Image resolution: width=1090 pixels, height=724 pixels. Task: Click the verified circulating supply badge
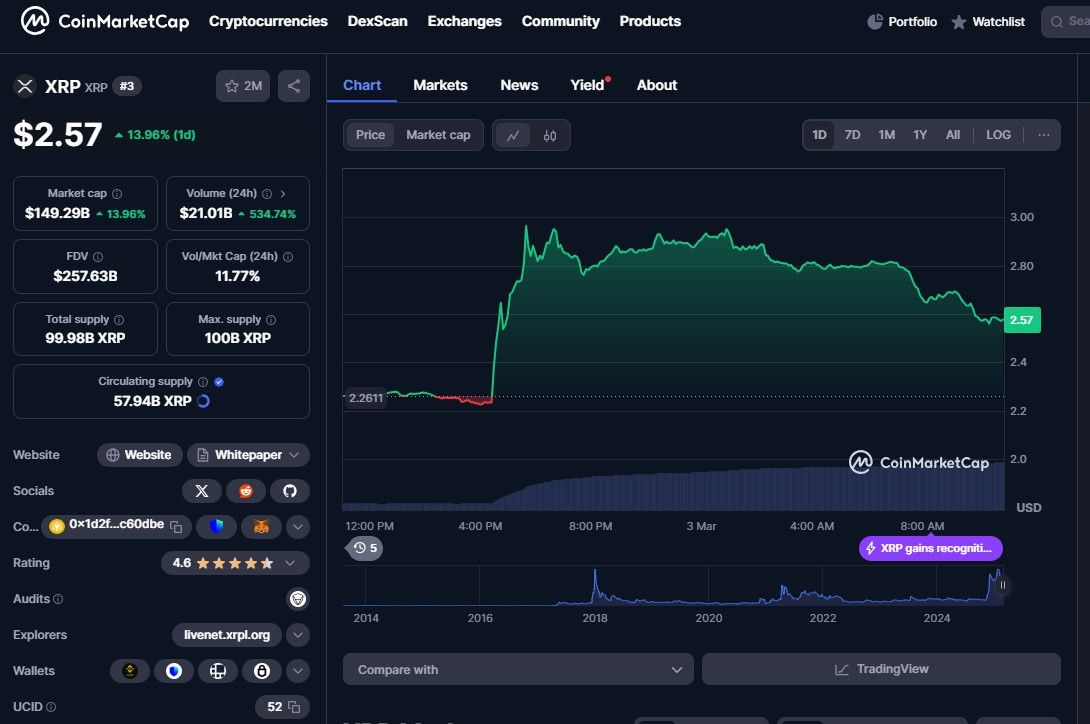pyautogui.click(x=219, y=382)
